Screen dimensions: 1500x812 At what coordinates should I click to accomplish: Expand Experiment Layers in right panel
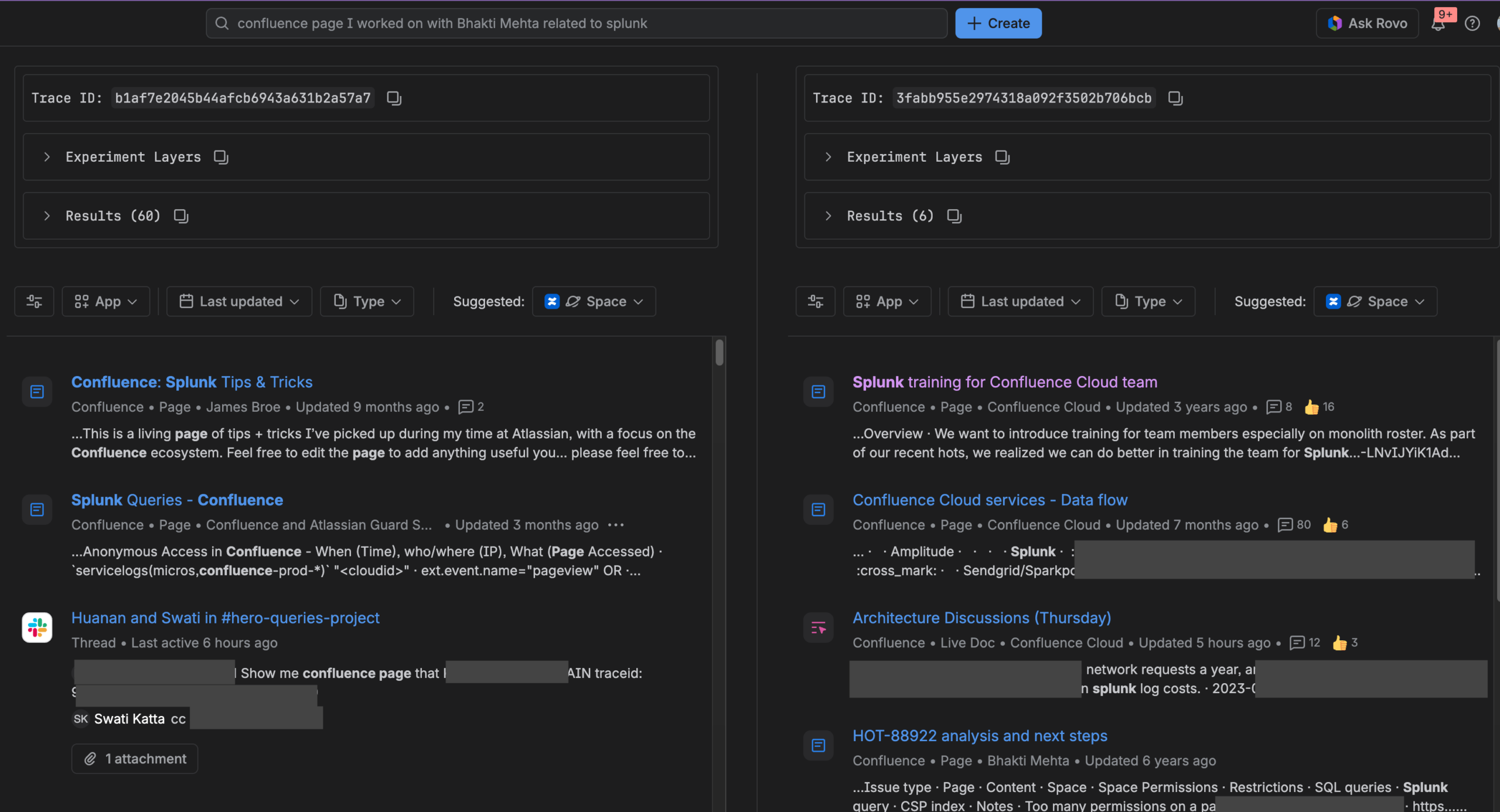828,157
